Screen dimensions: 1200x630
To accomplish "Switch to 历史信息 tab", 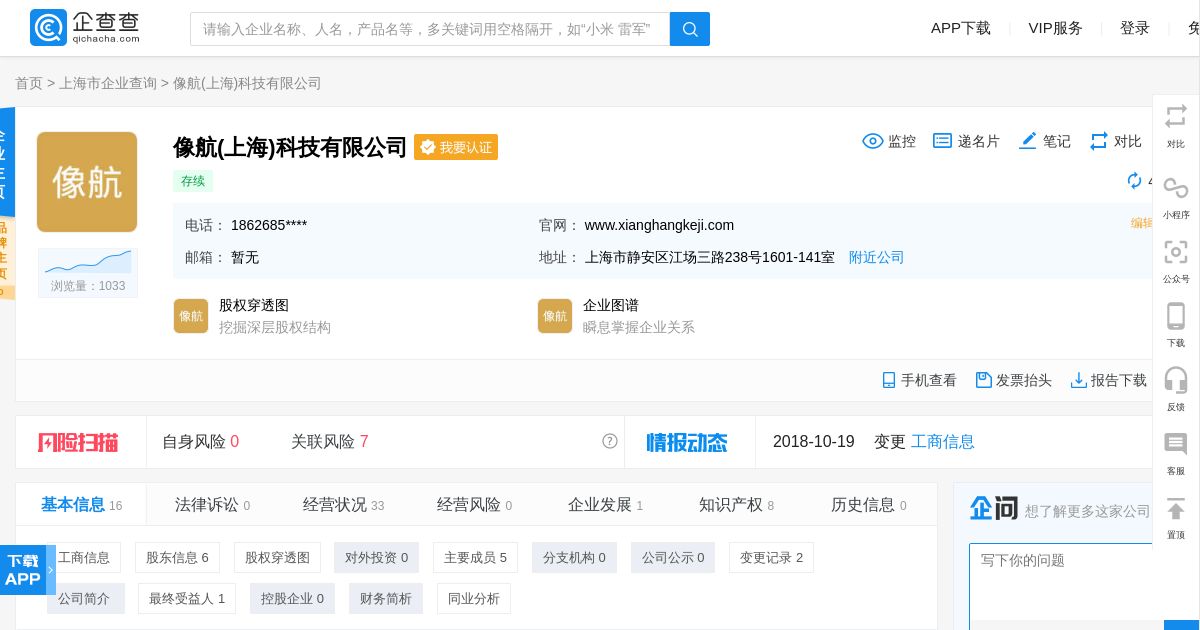I will 868,505.
